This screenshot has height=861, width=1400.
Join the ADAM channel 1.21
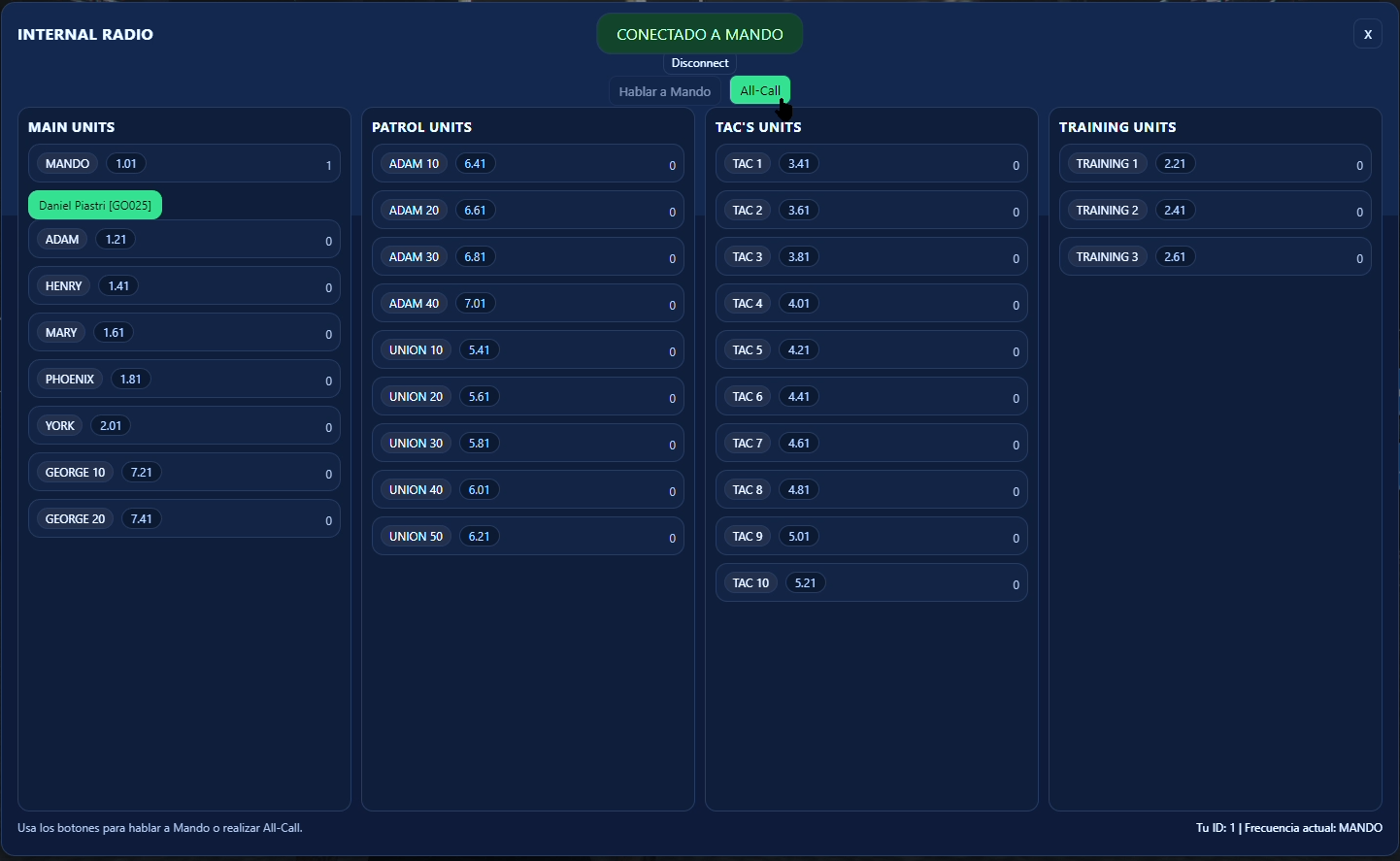pyautogui.click(x=184, y=240)
